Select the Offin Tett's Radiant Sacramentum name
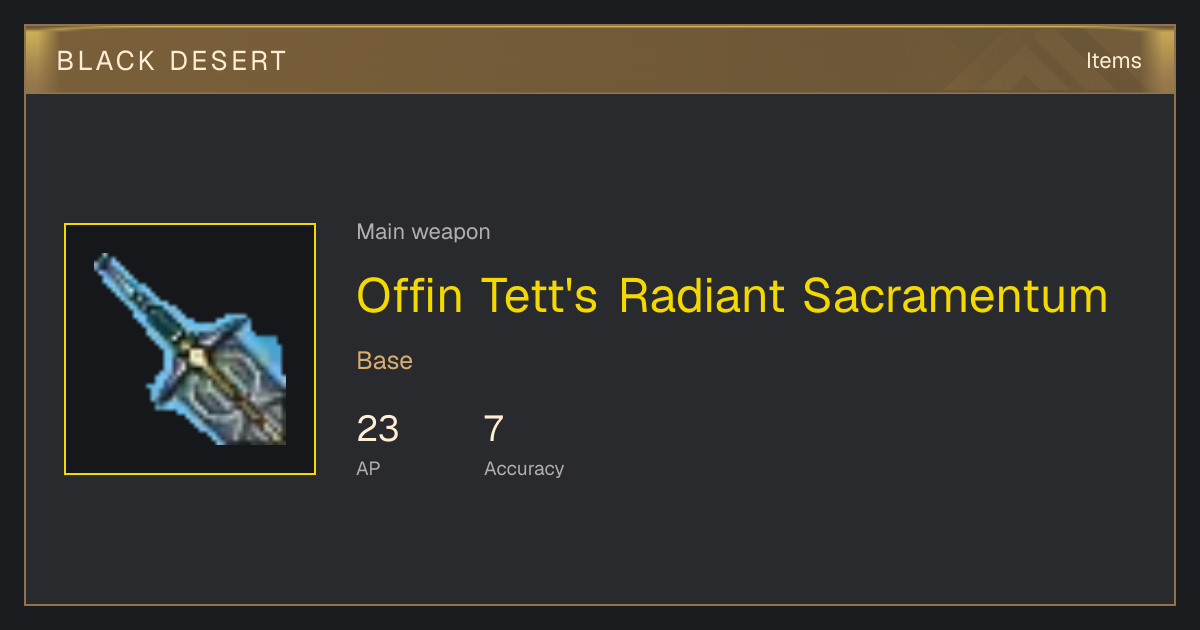 click(732, 296)
